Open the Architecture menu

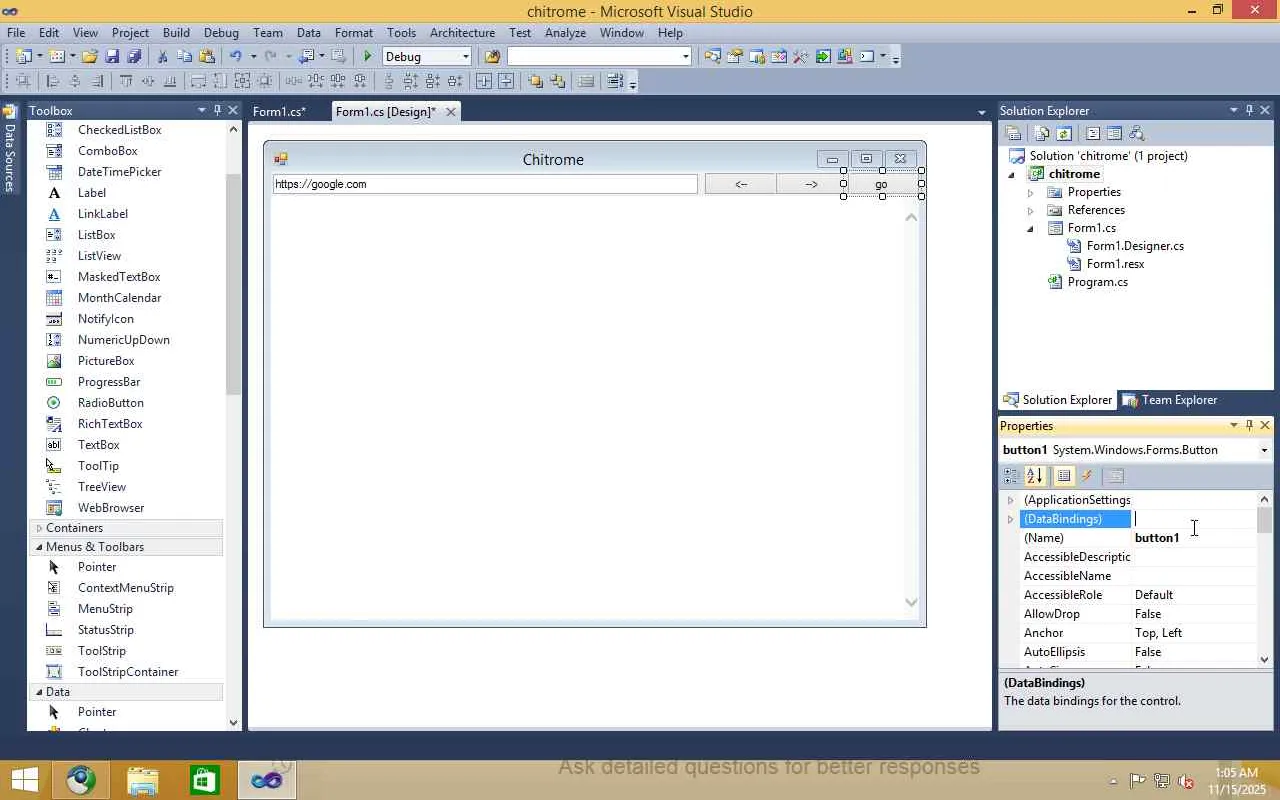462,33
